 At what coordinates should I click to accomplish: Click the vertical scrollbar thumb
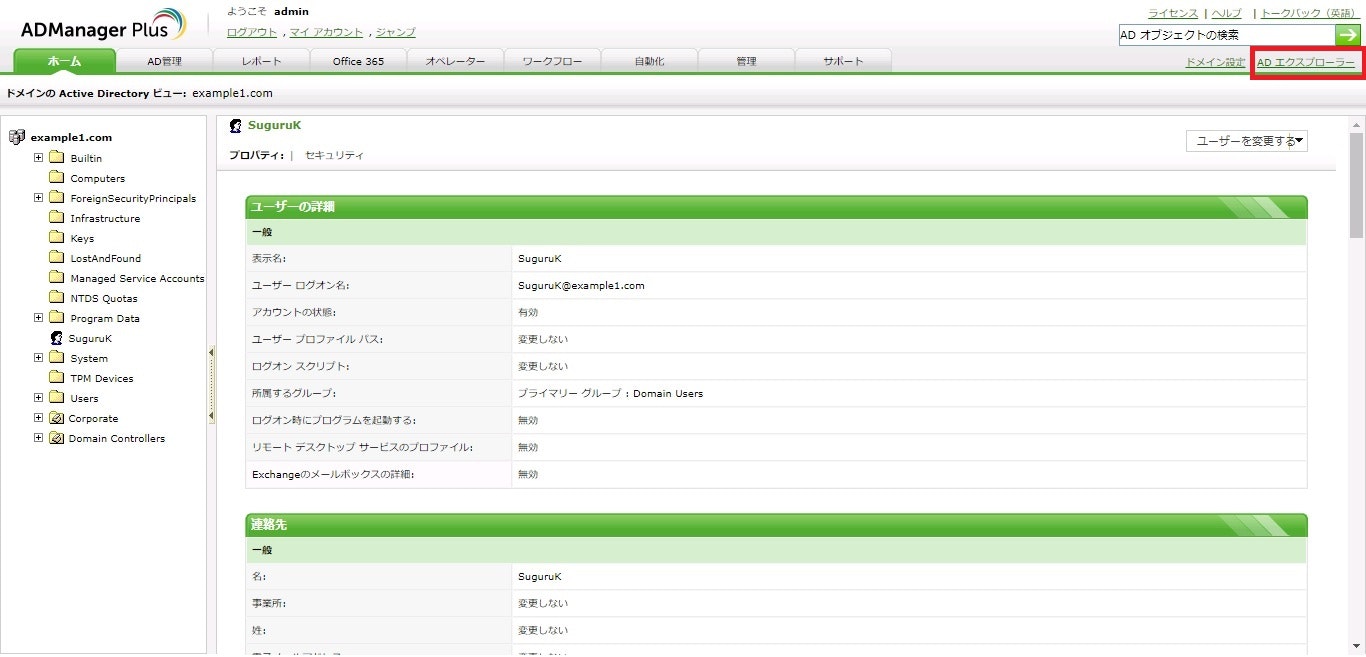1357,185
